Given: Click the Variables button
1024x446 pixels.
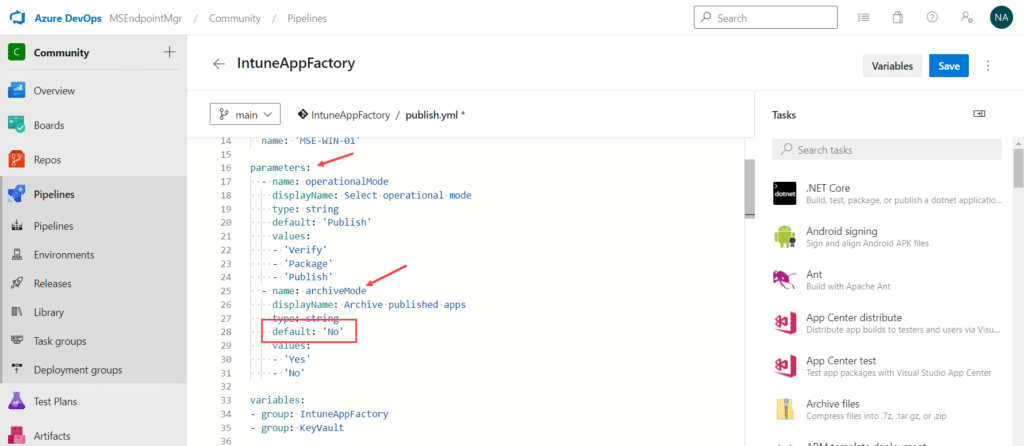Looking at the screenshot, I should pos(892,66).
